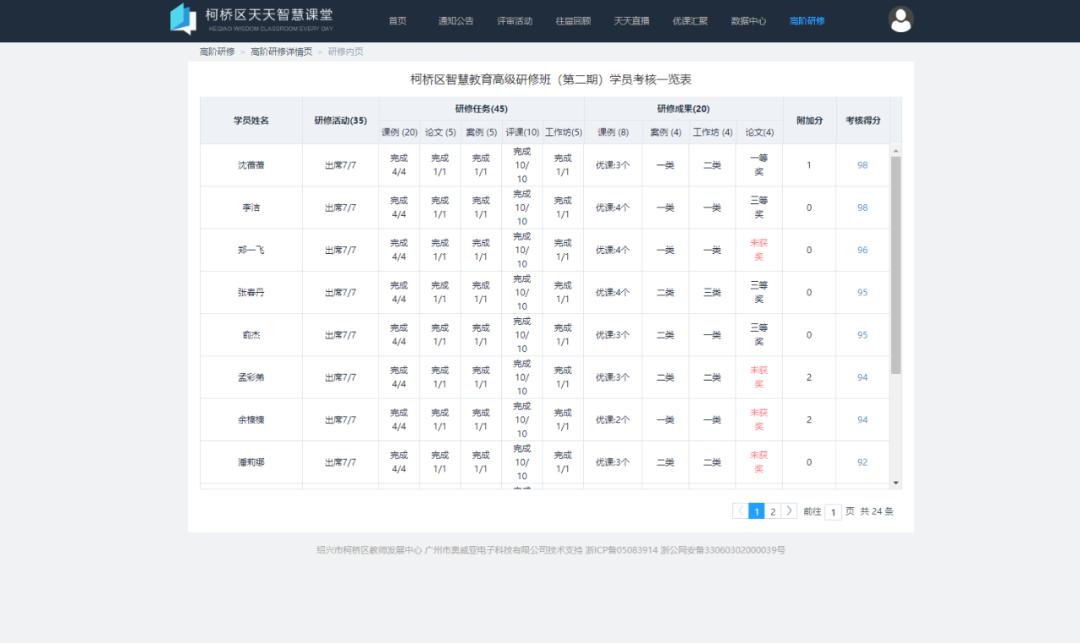Click the page number input field
This screenshot has width=1080, height=643.
[x=833, y=510]
